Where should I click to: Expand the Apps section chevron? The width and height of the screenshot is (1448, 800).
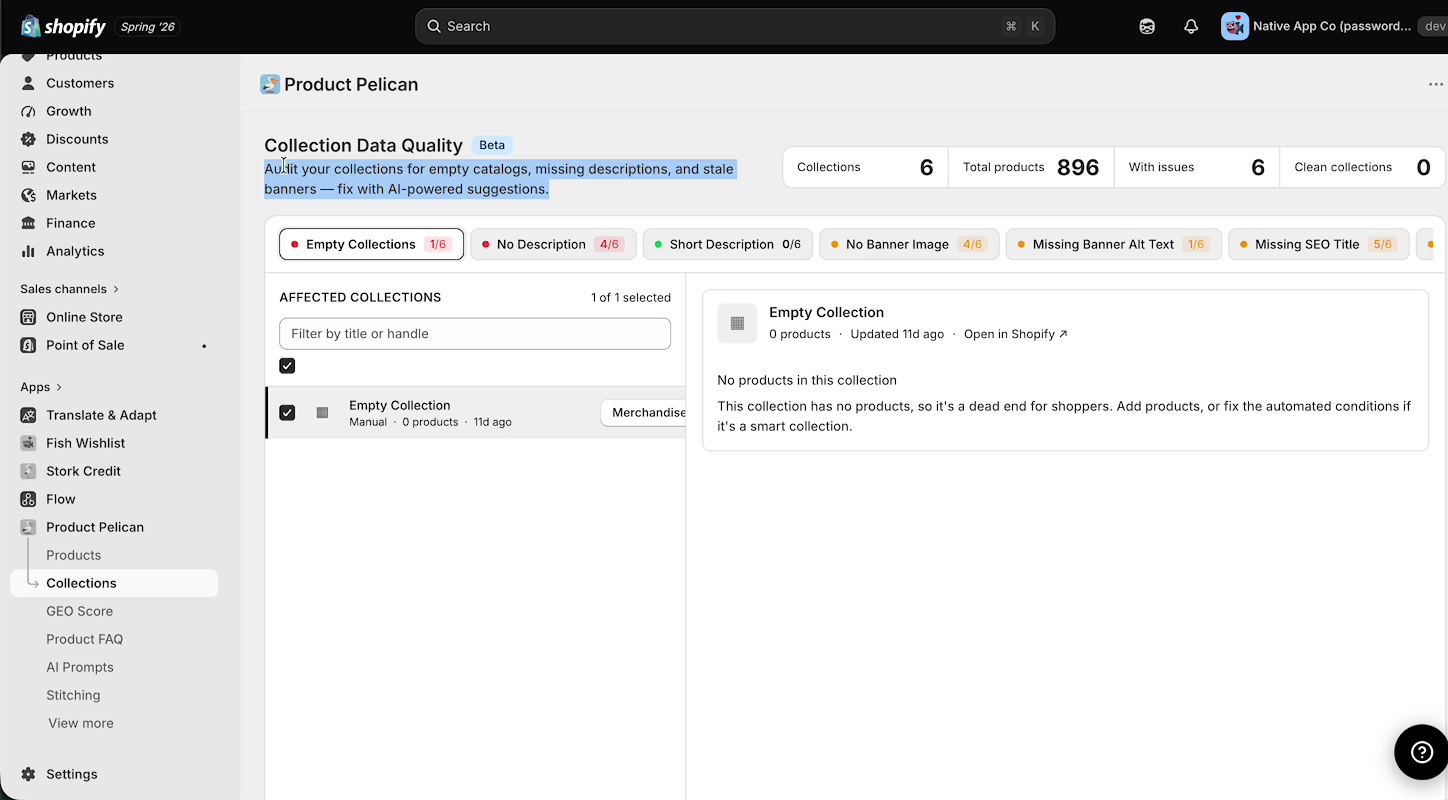[x=59, y=387]
